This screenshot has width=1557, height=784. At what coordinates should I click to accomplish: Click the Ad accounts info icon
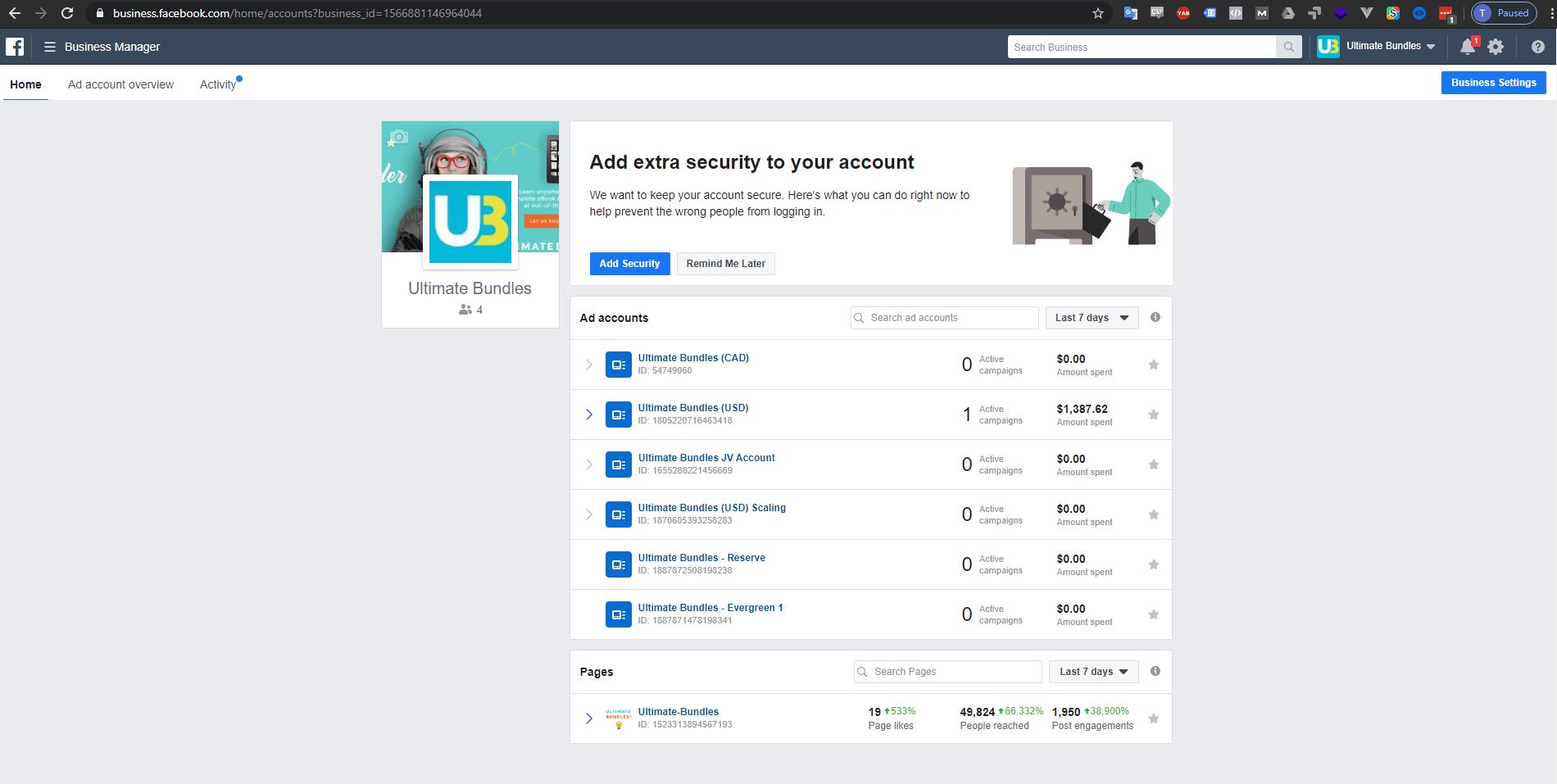(x=1155, y=317)
